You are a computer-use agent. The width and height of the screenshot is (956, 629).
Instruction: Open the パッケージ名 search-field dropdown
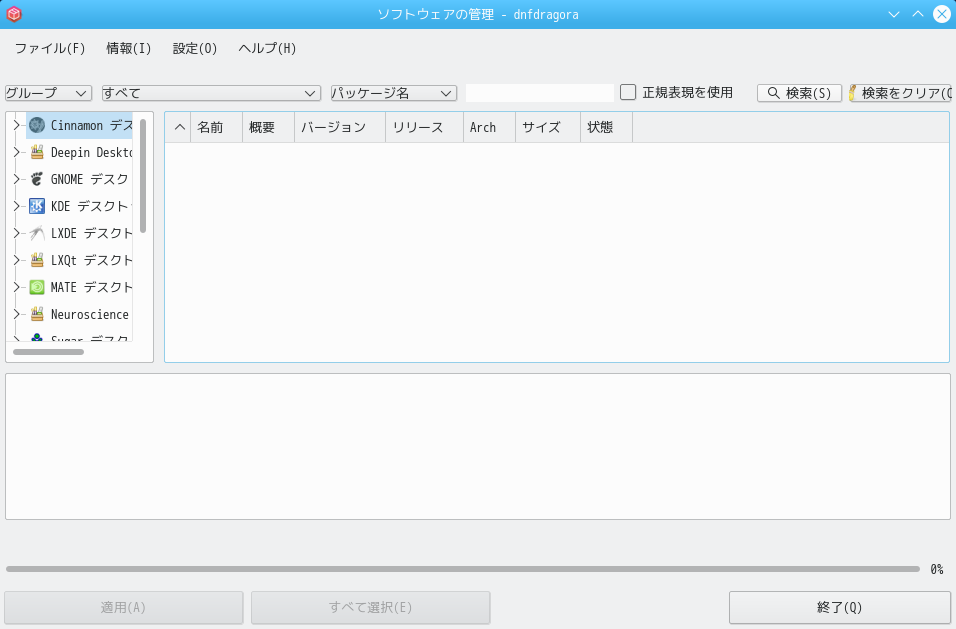click(394, 93)
